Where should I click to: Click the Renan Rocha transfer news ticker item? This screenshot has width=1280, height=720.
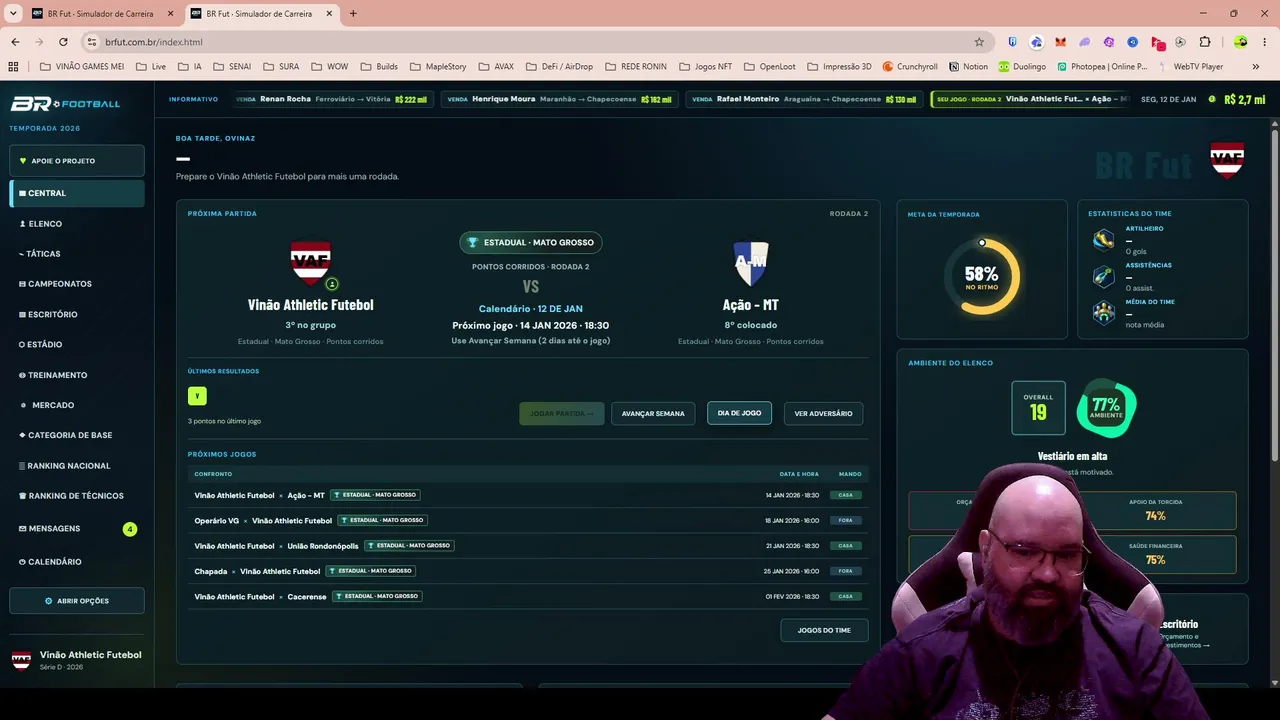click(x=331, y=100)
